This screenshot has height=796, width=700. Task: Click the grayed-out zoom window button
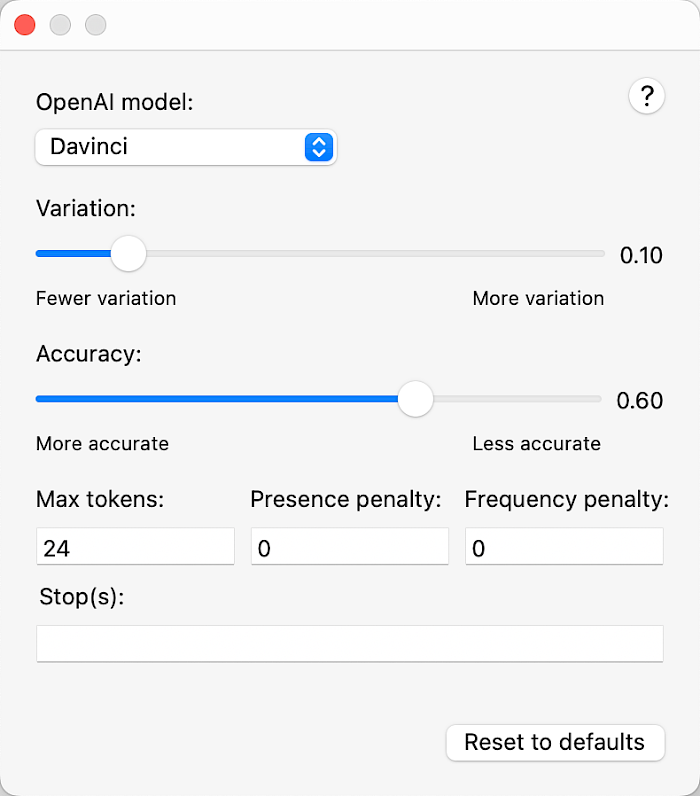[95, 25]
